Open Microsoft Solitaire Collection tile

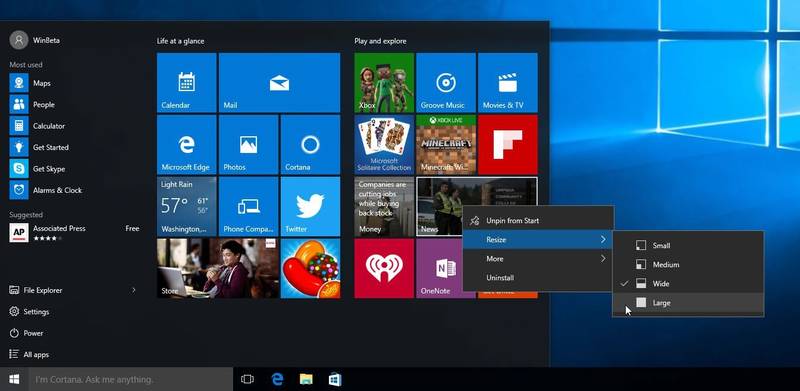click(x=384, y=144)
